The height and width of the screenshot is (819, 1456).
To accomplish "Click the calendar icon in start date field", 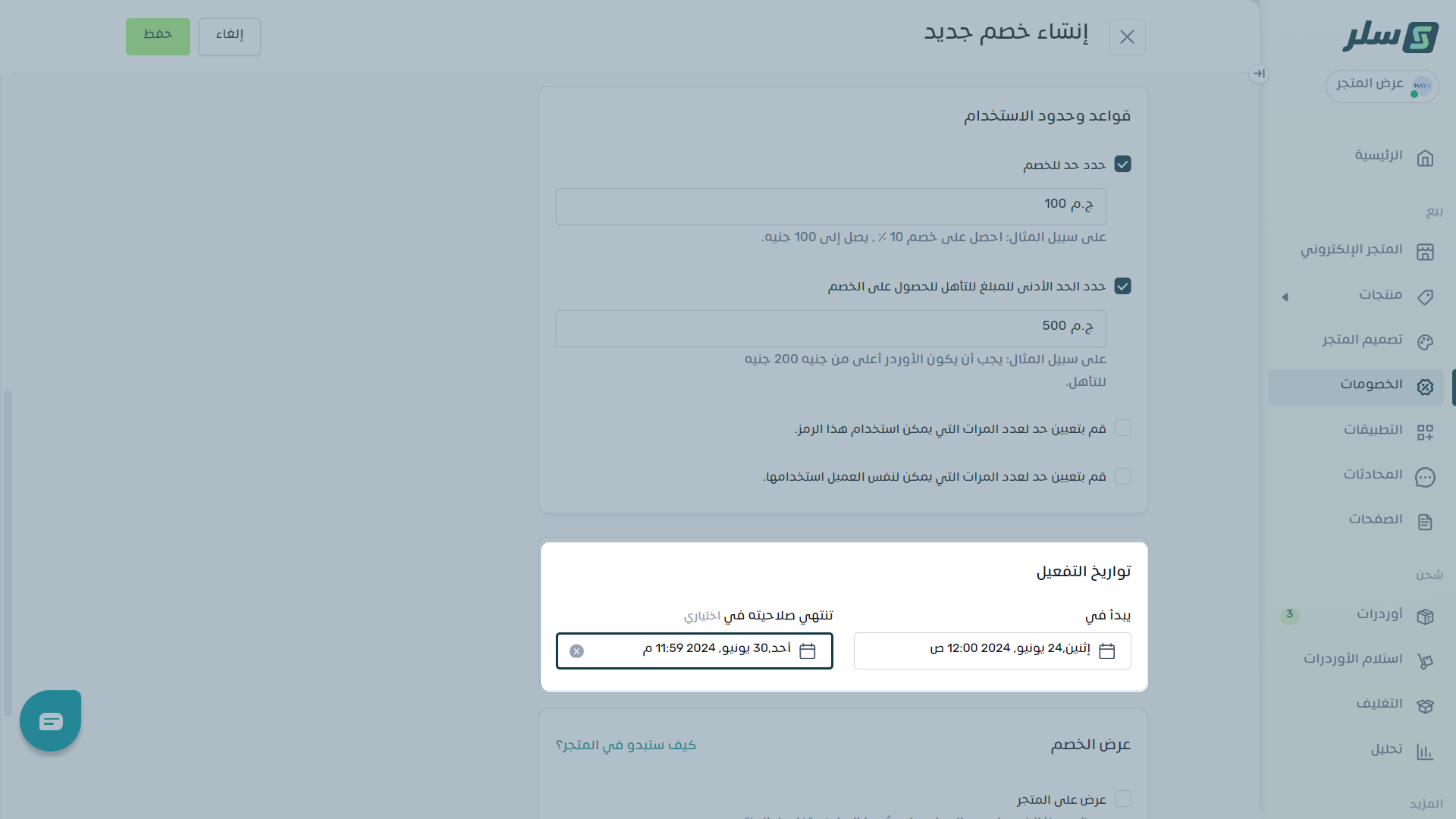I will coord(1106,651).
